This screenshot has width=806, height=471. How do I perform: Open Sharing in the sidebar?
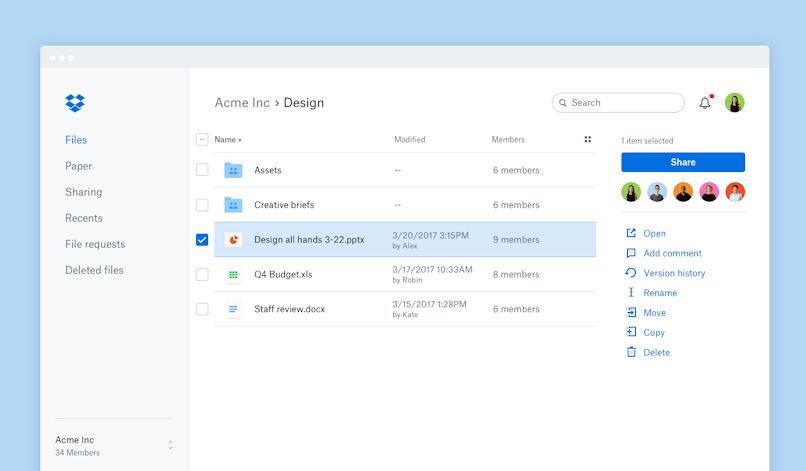click(83, 192)
